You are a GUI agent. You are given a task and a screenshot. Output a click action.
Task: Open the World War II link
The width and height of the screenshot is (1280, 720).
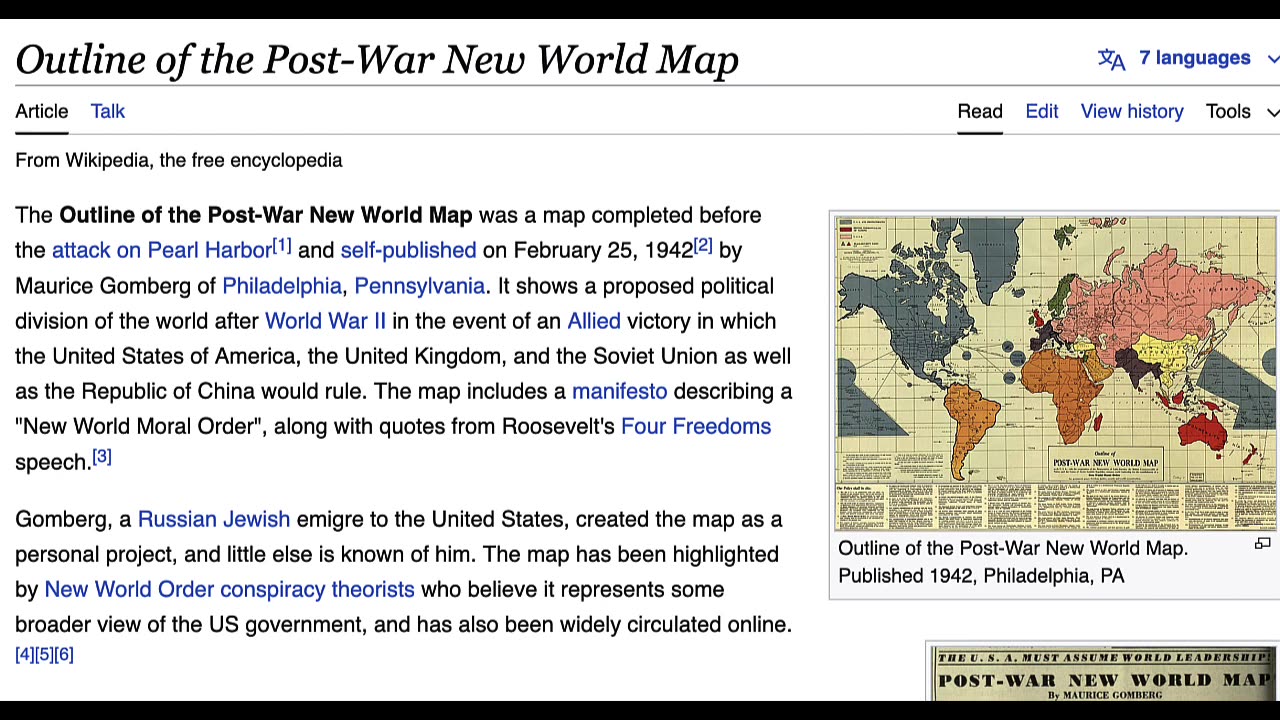point(325,321)
